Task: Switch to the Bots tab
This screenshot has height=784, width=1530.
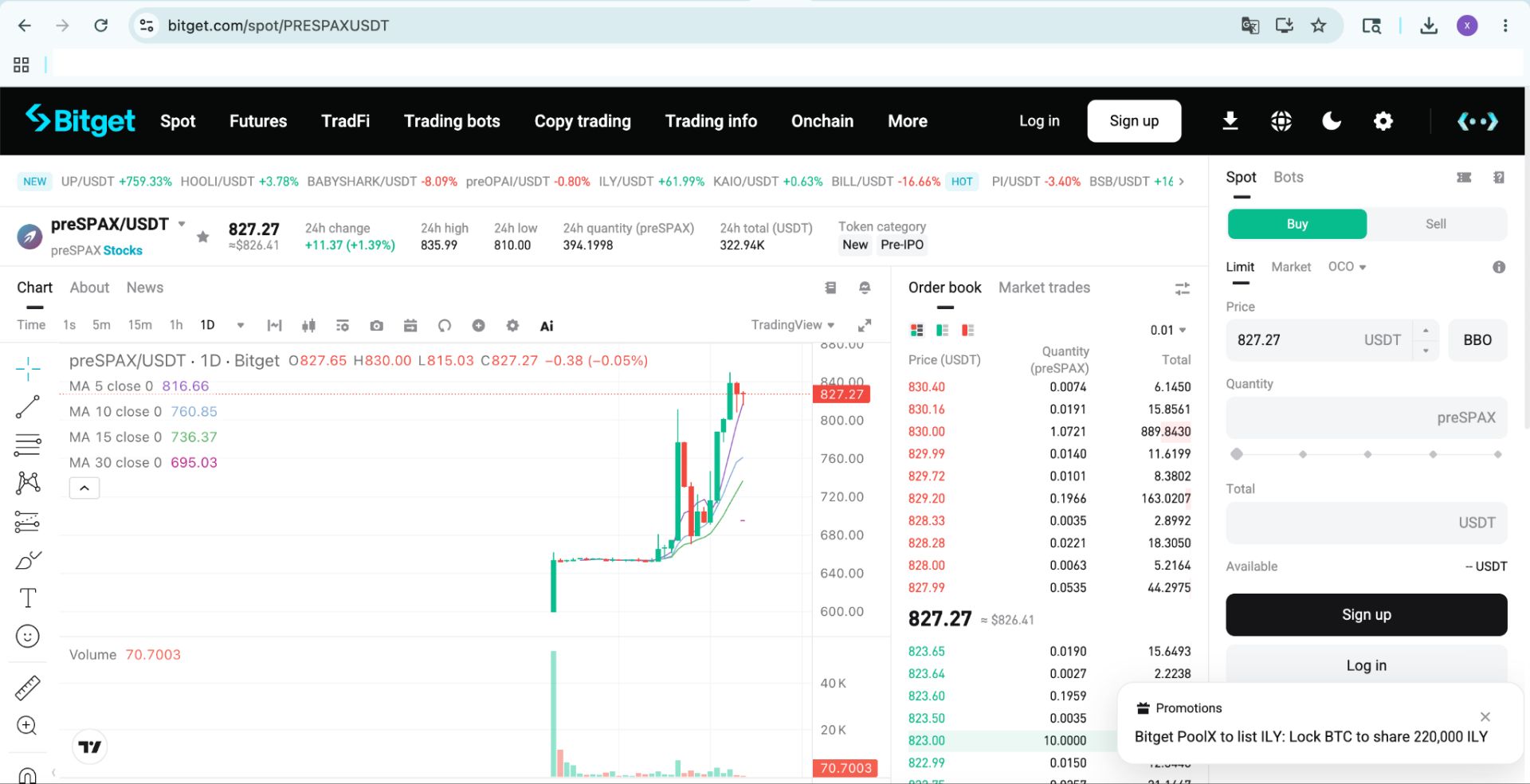Action: 1289,177
